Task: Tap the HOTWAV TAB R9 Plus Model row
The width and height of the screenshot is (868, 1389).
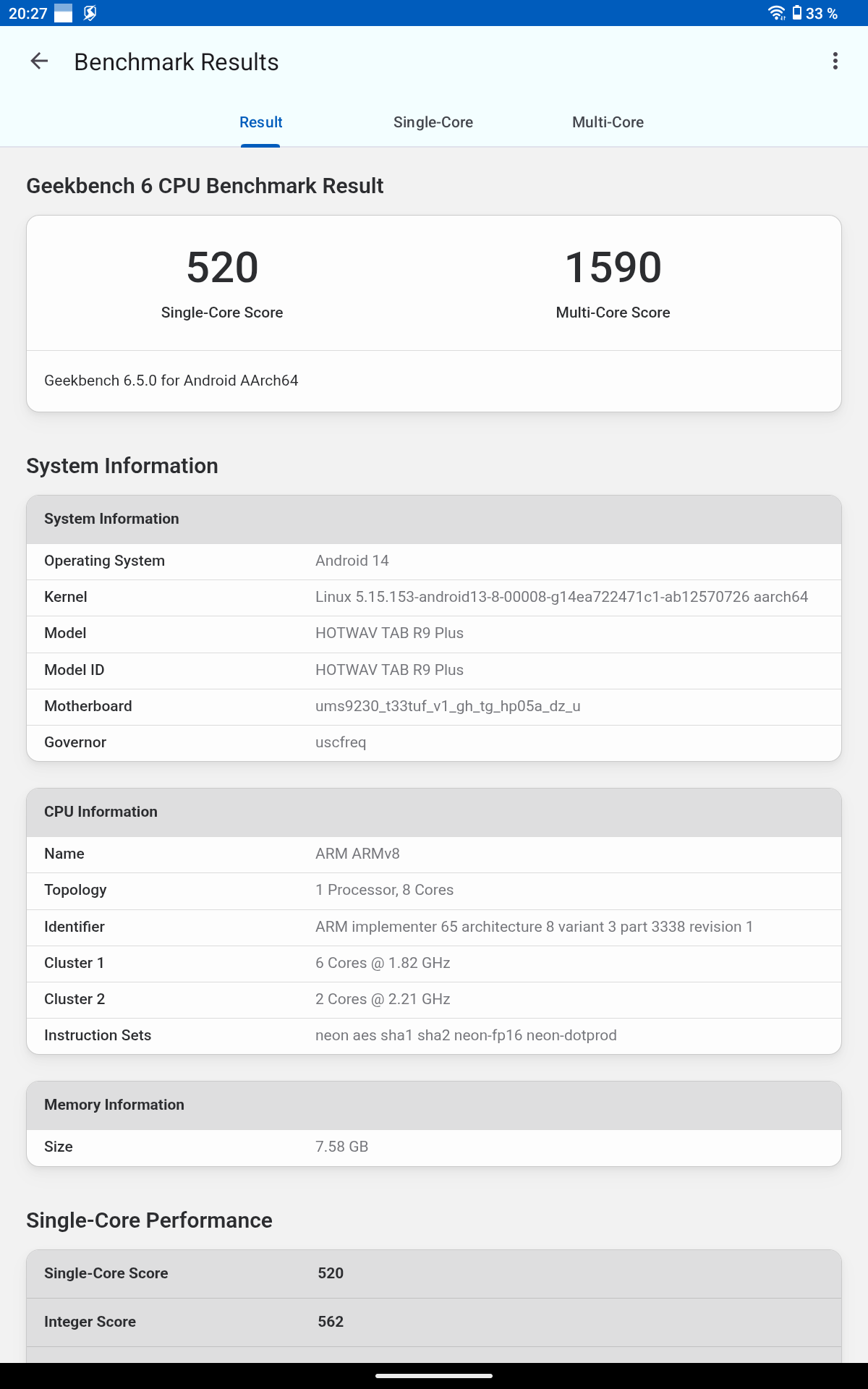Action: (434, 634)
